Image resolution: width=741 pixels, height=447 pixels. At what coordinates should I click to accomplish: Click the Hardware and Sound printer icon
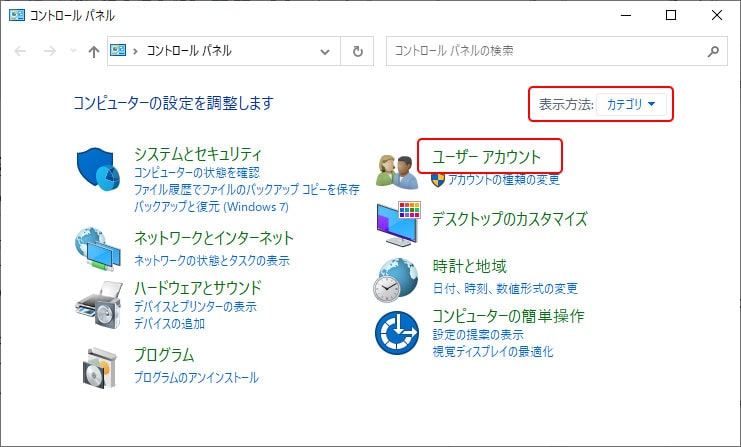[98, 304]
